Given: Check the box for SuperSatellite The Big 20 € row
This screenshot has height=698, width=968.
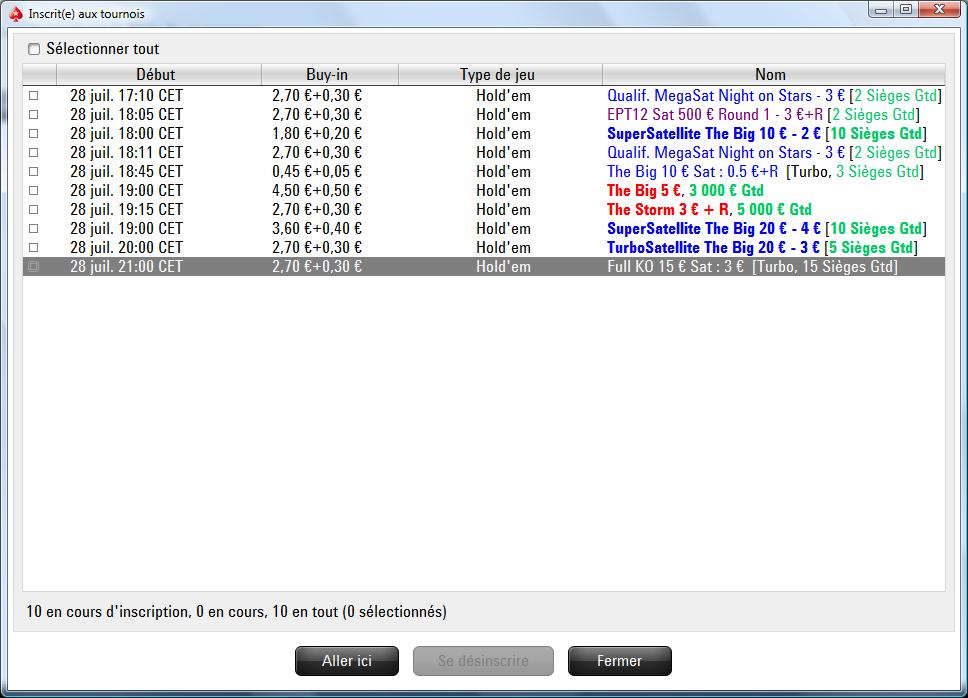Looking at the screenshot, I should point(33,228).
